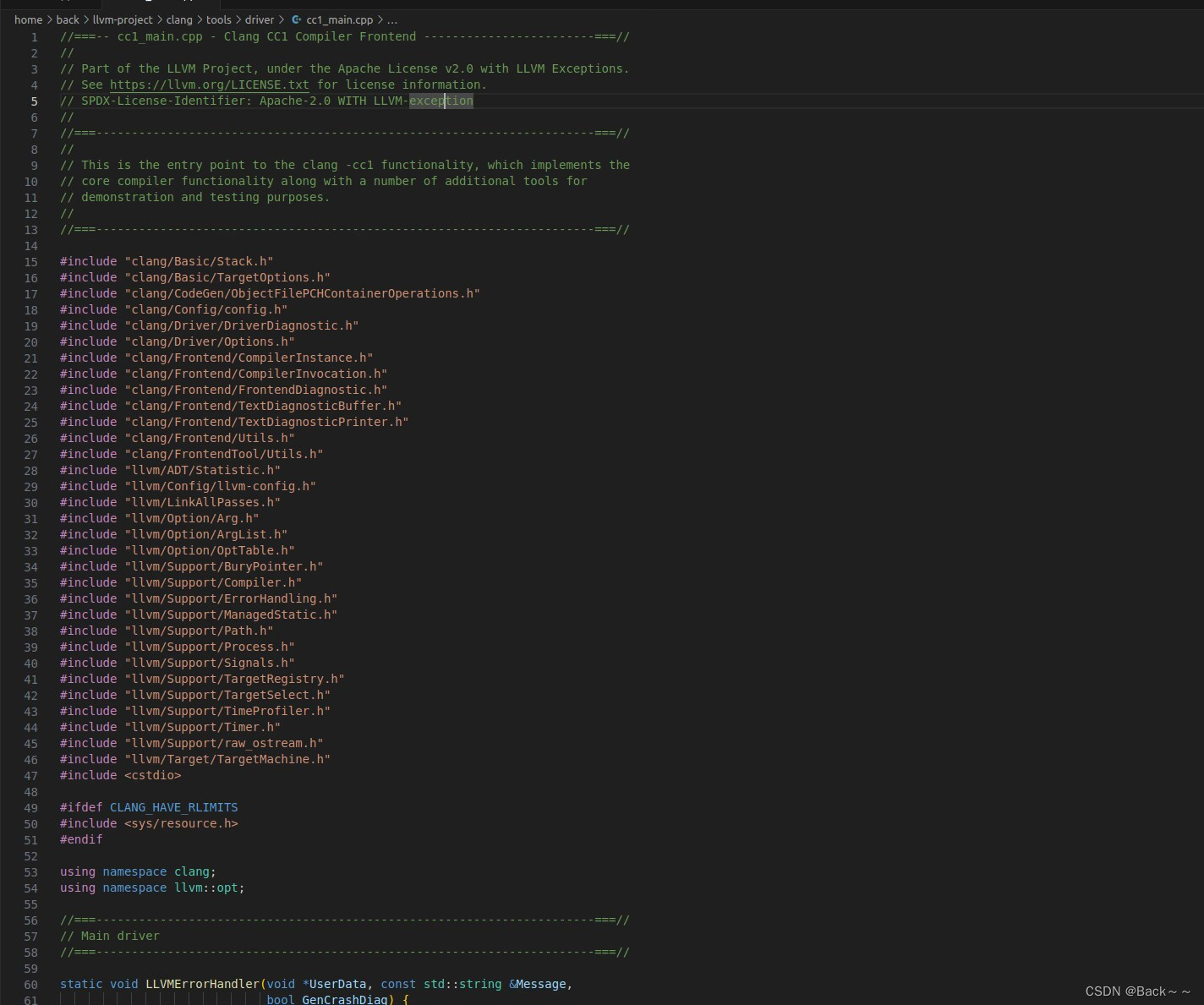Click "llvm/Support/BuryPointer.h" include path
Viewport: 1204px width, 1005px height.
224,566
